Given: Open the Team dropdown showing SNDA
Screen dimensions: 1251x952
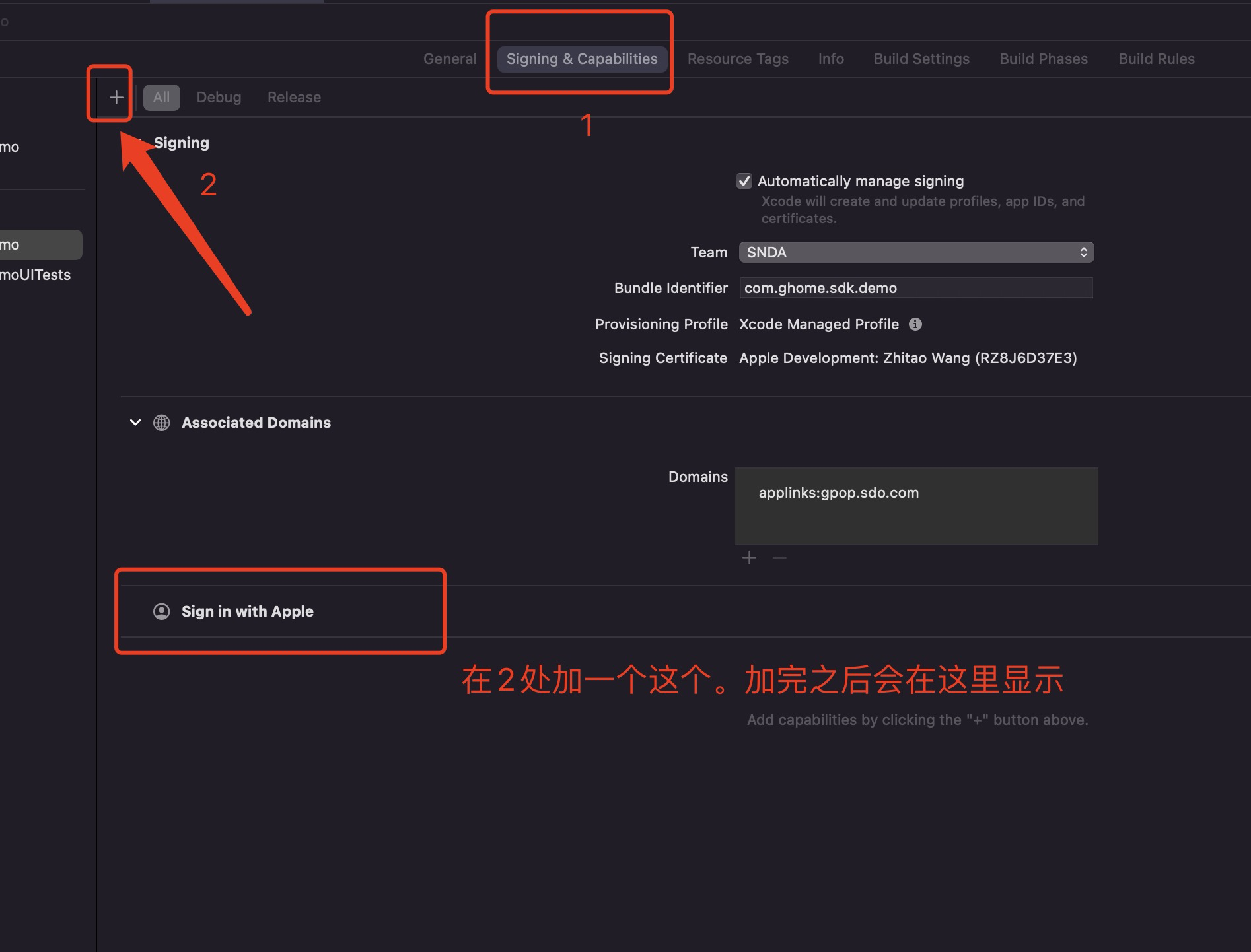Looking at the screenshot, I should tap(916, 252).
